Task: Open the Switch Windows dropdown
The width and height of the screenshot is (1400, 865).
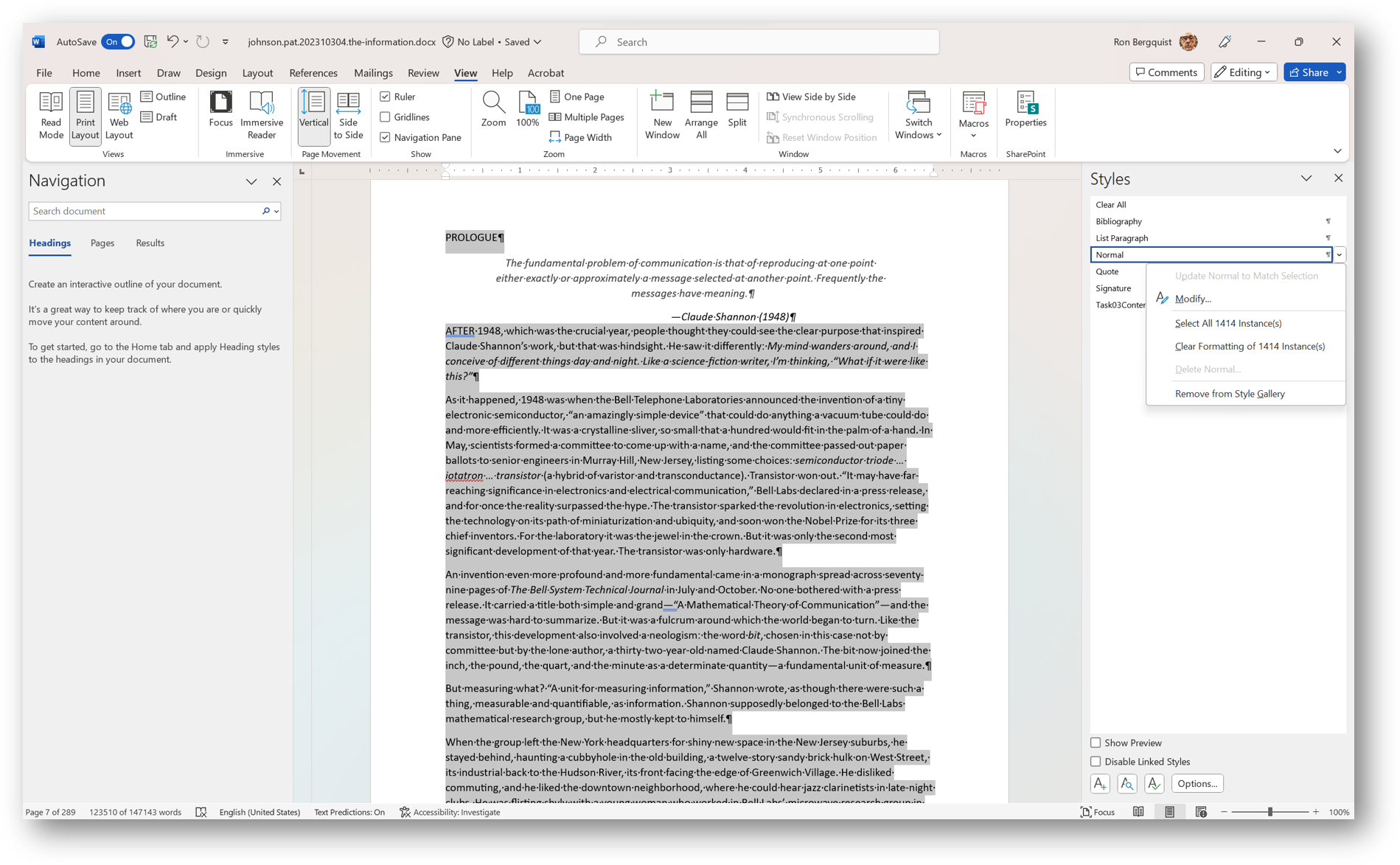Action: click(918, 116)
